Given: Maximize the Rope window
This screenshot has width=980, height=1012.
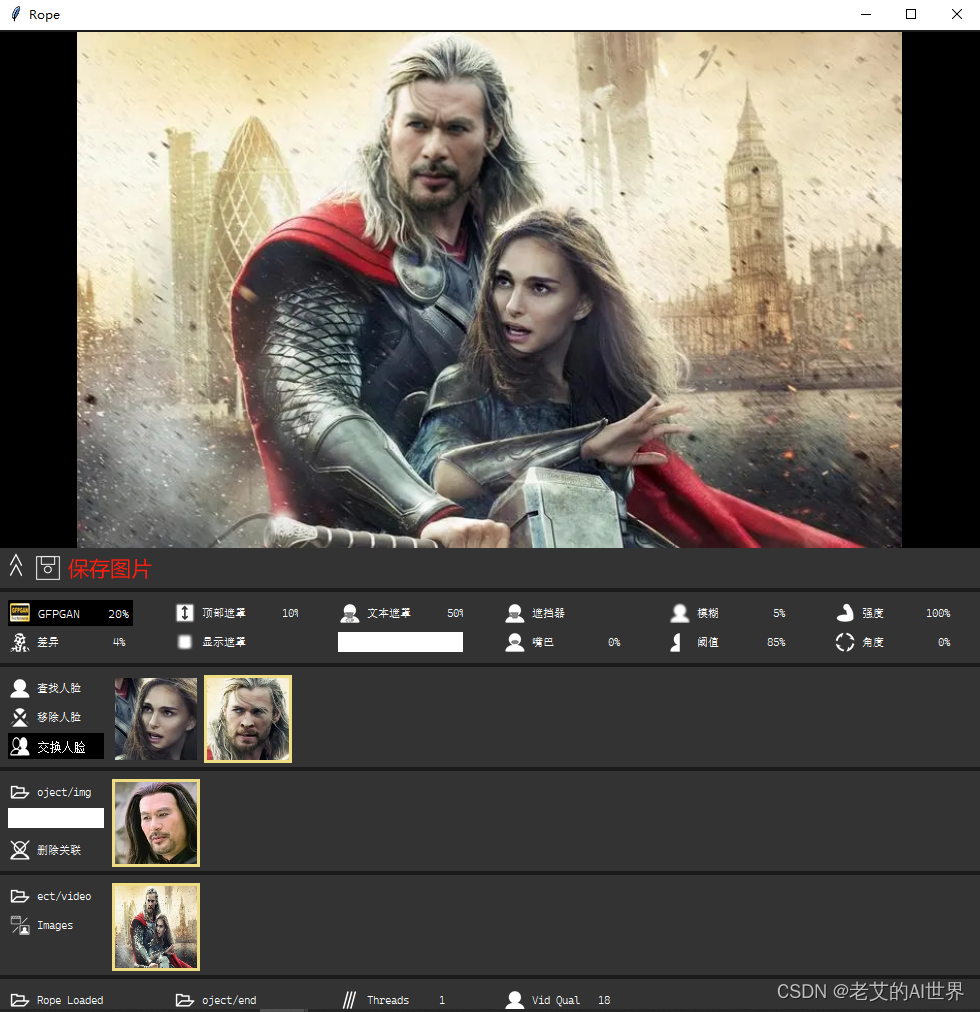Looking at the screenshot, I should [911, 14].
